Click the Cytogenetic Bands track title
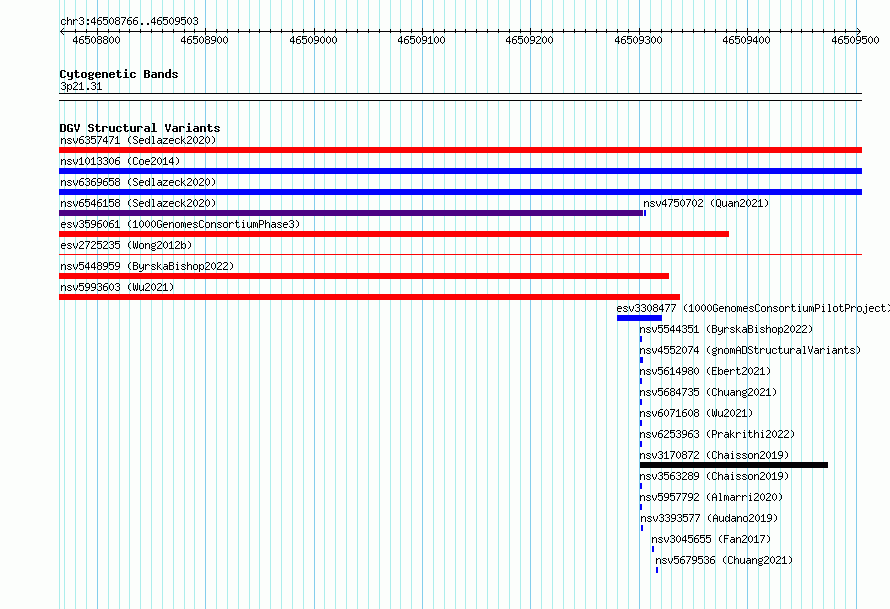 (119, 74)
